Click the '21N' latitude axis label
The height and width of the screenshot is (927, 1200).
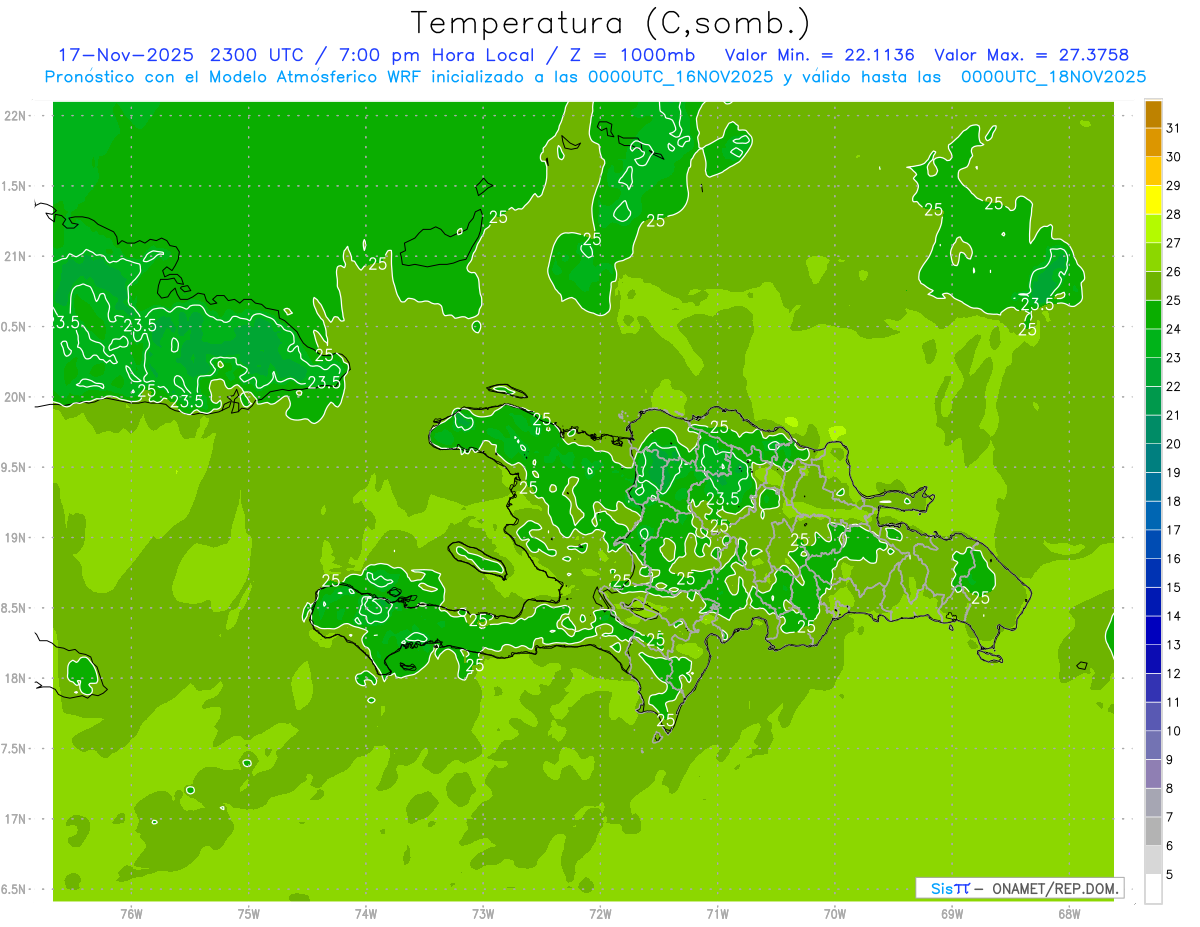coord(15,256)
